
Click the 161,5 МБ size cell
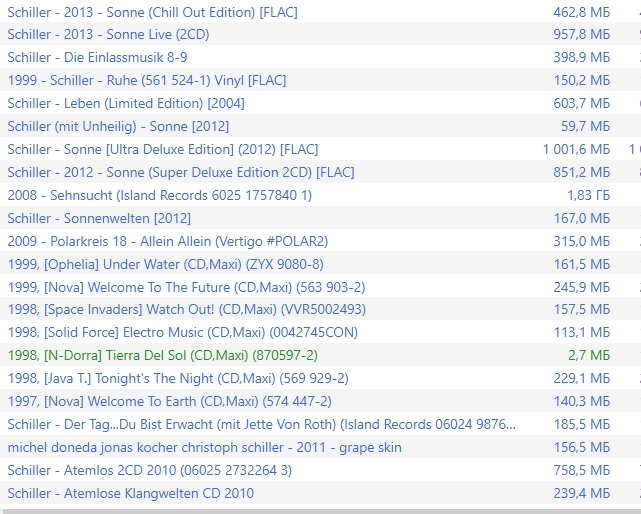pyautogui.click(x=582, y=264)
